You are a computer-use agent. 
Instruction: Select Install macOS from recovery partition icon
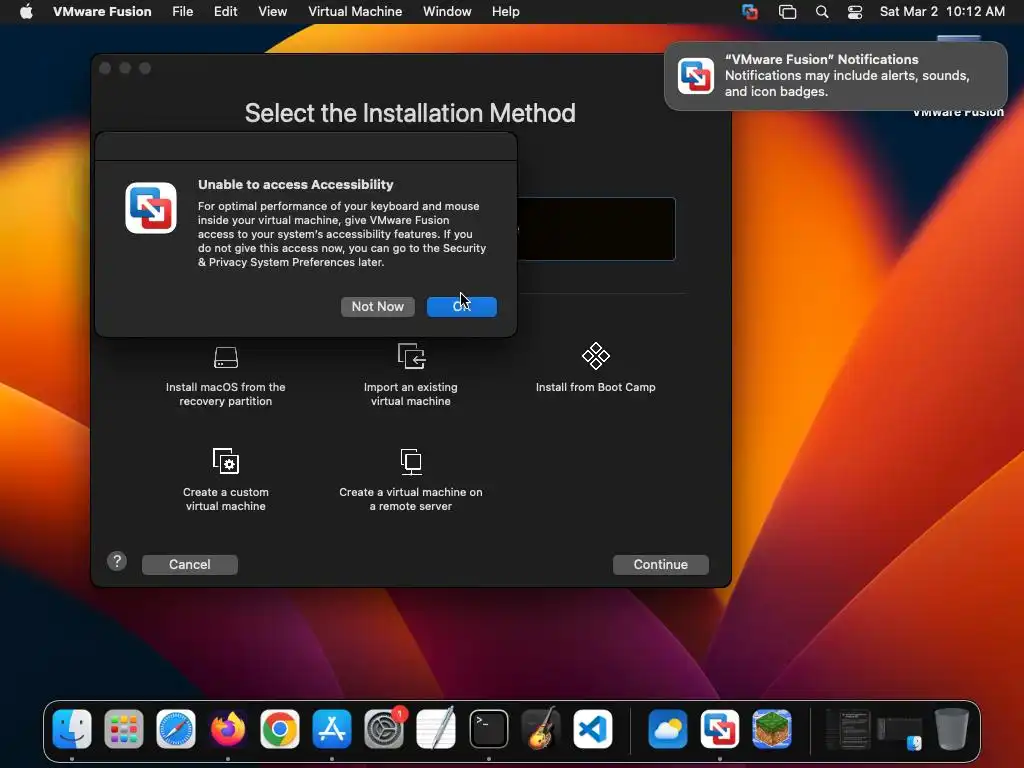click(x=226, y=357)
